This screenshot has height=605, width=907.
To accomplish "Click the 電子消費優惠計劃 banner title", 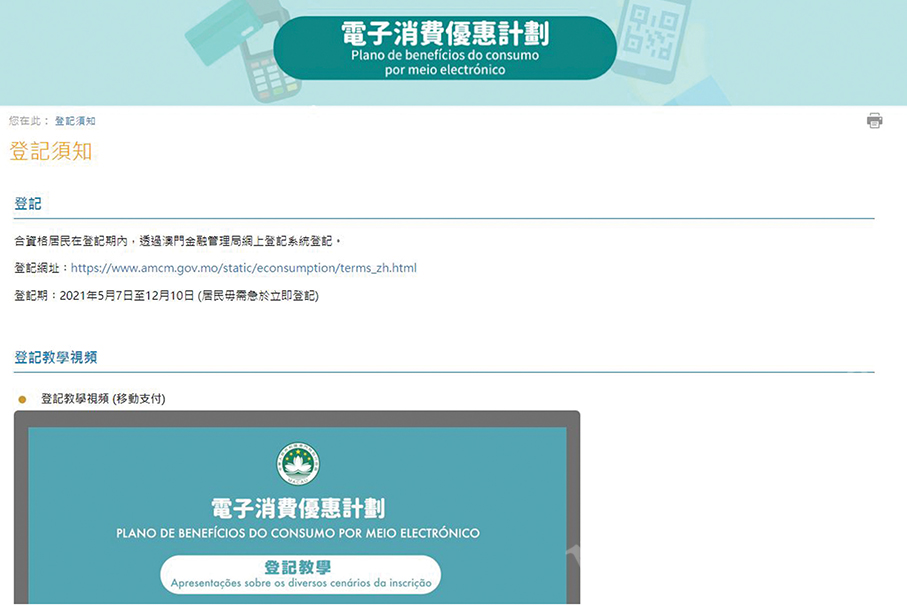I will coord(444,33).
